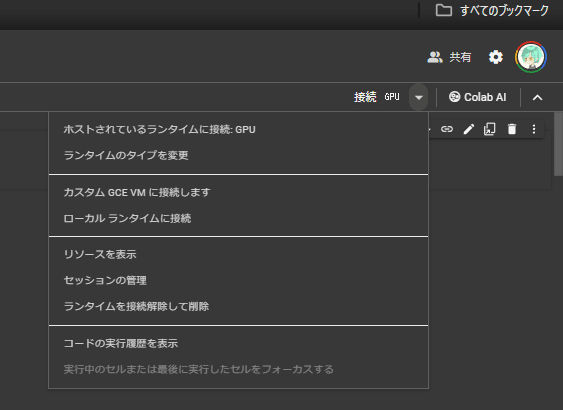Open the Google account avatar
Screen dimensions: 563x410
pos(531,57)
